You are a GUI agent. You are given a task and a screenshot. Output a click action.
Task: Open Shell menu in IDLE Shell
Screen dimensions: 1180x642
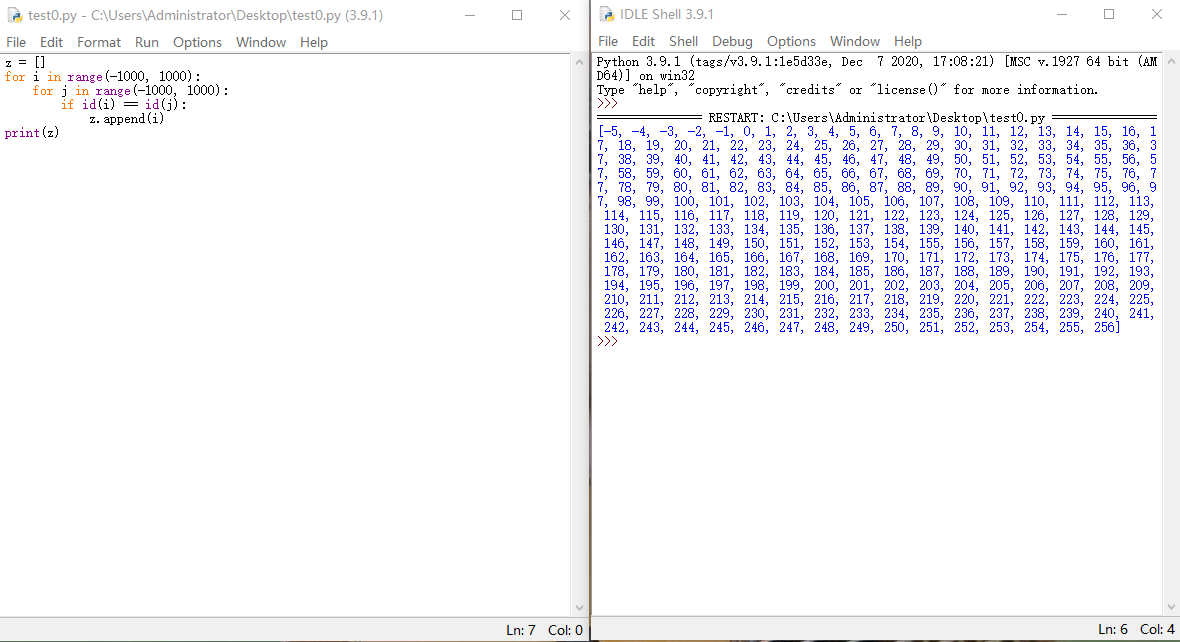[683, 41]
